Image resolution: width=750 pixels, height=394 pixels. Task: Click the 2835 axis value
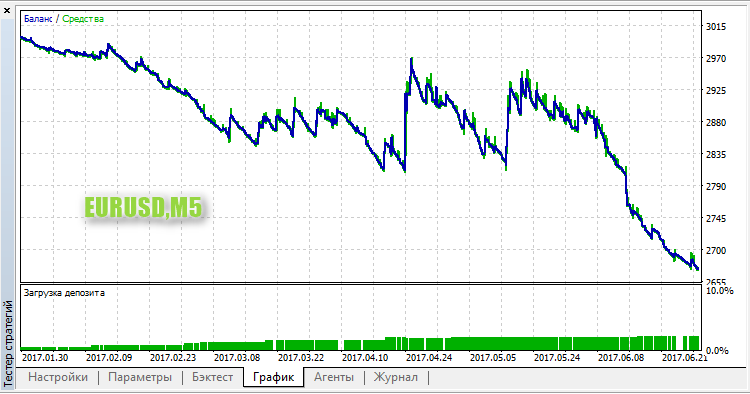[716, 154]
